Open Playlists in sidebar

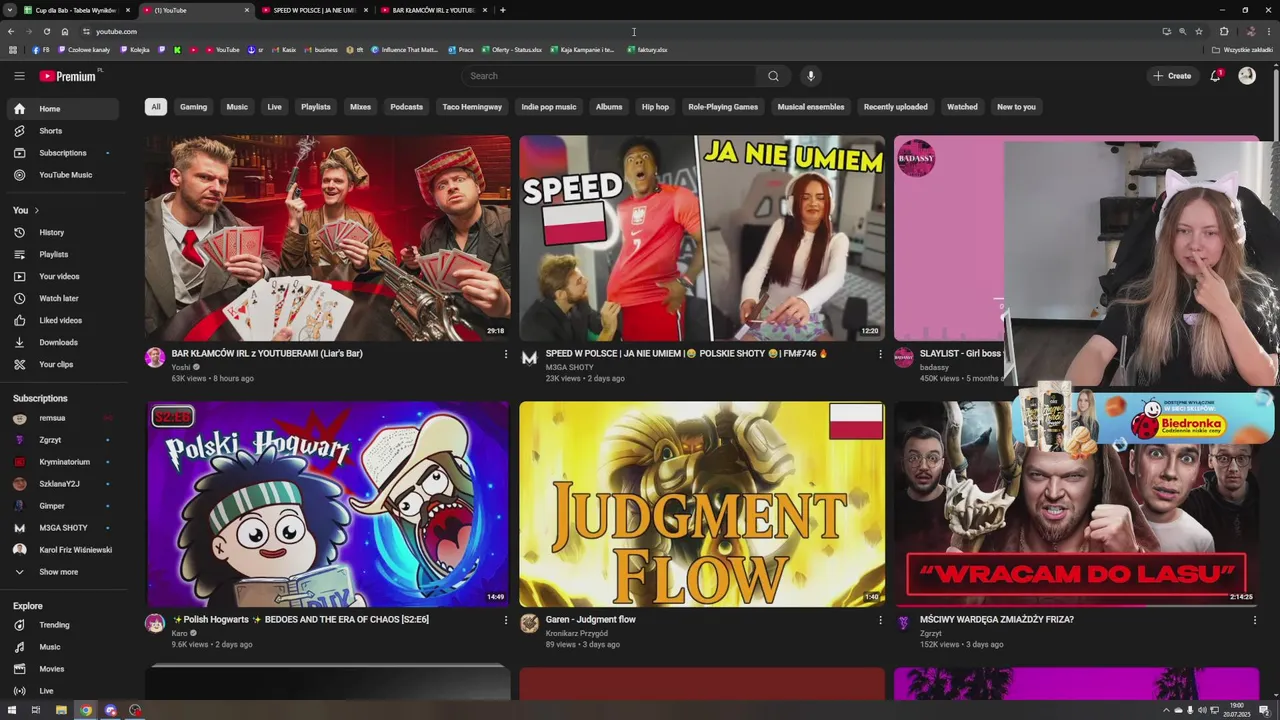pos(62,255)
